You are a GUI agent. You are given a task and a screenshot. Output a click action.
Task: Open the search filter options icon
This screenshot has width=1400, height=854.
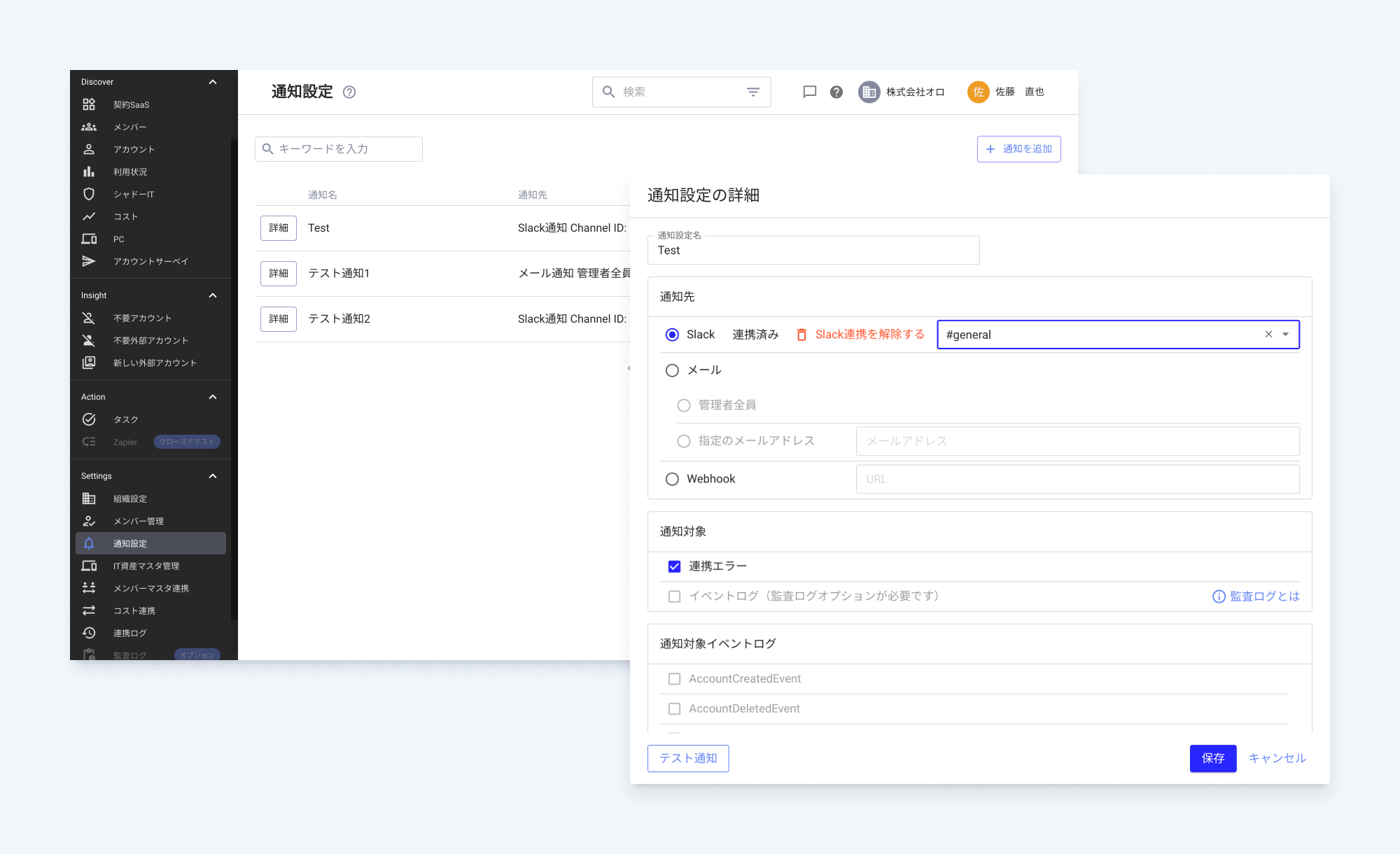tap(753, 92)
